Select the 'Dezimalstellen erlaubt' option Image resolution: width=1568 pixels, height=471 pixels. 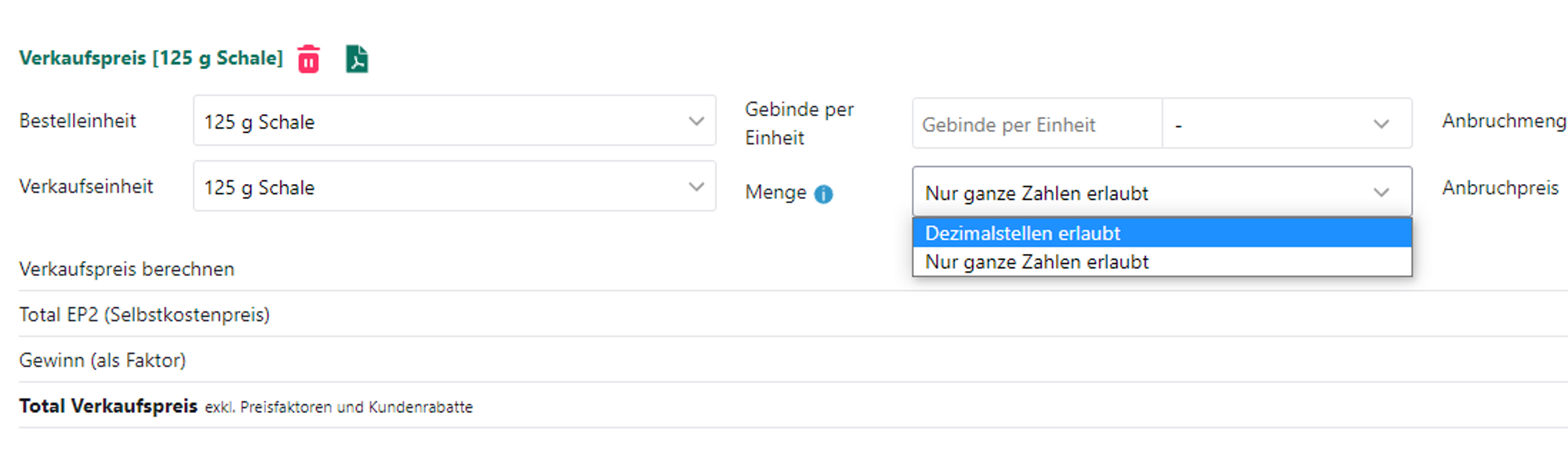point(1023,234)
